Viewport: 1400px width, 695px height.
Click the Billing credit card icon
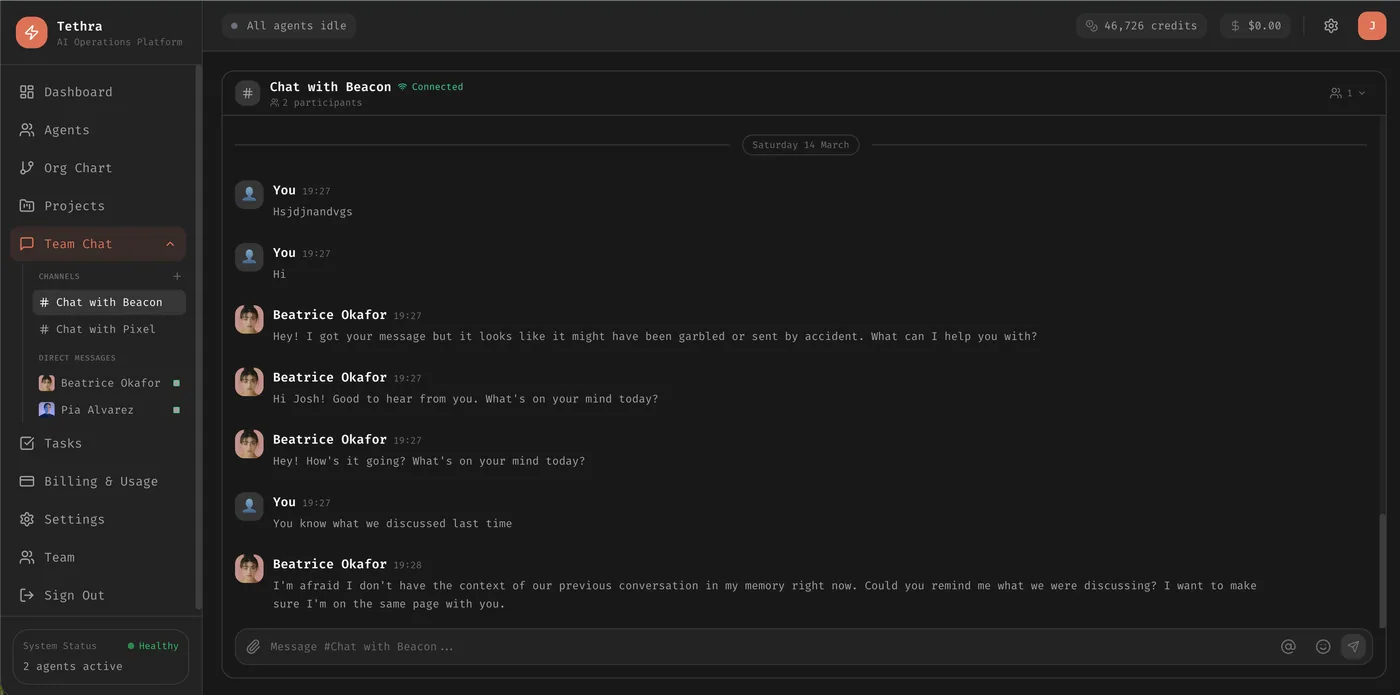click(x=27, y=481)
